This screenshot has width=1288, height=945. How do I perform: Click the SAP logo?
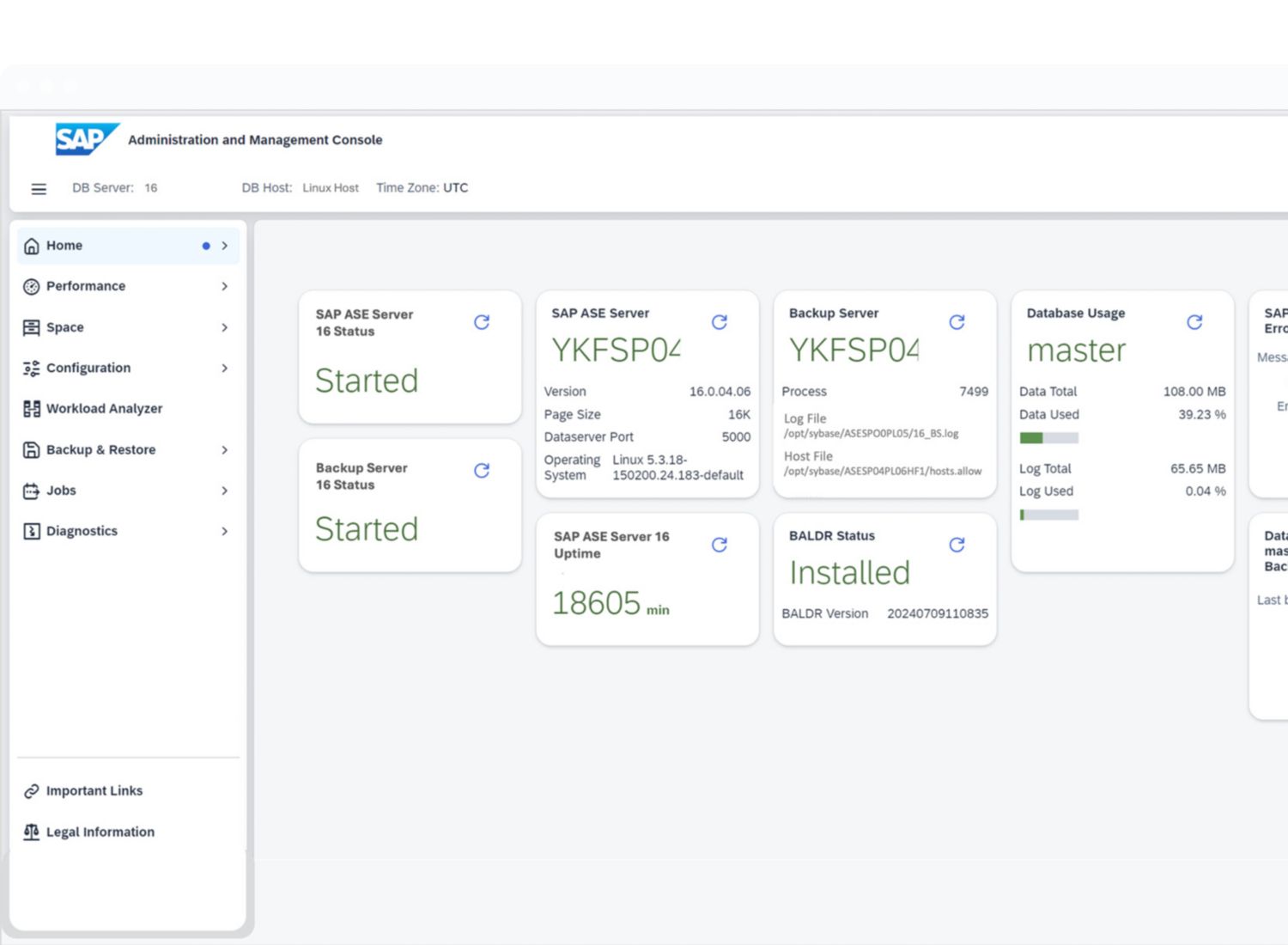[85, 139]
